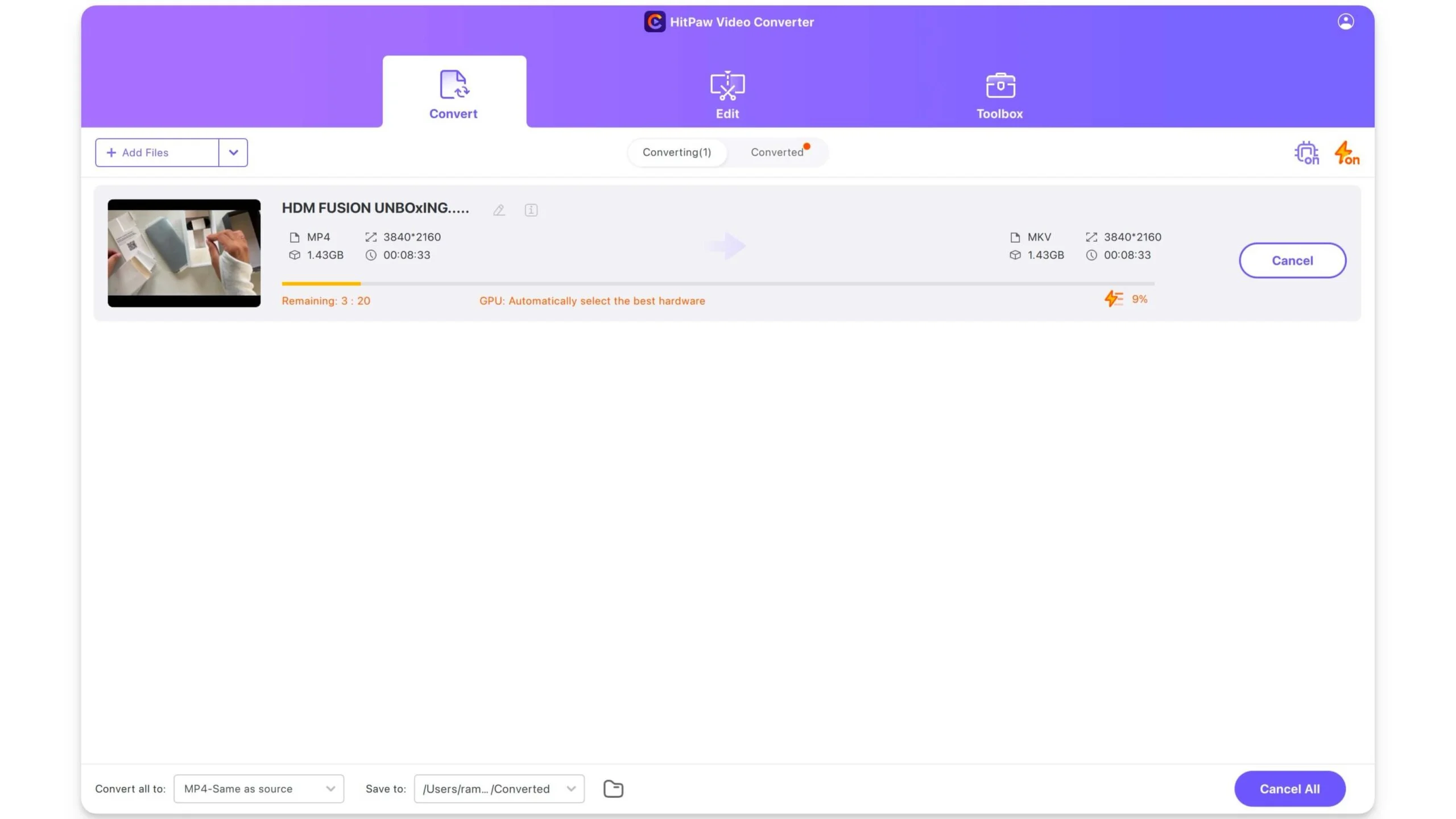Click the source MP4 format label
This screenshot has height=819, width=1456.
(x=318, y=237)
